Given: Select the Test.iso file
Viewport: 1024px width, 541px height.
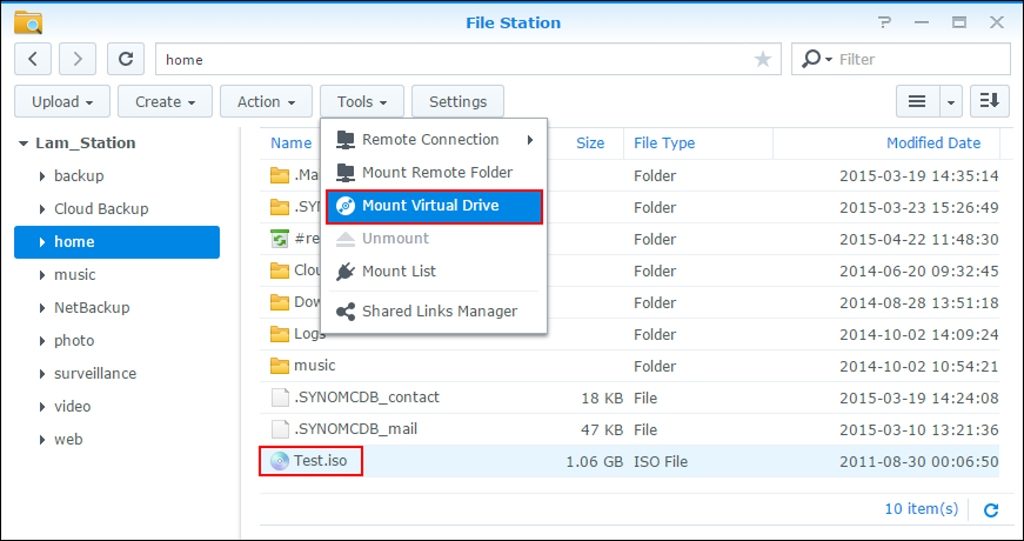Looking at the screenshot, I should (321, 461).
